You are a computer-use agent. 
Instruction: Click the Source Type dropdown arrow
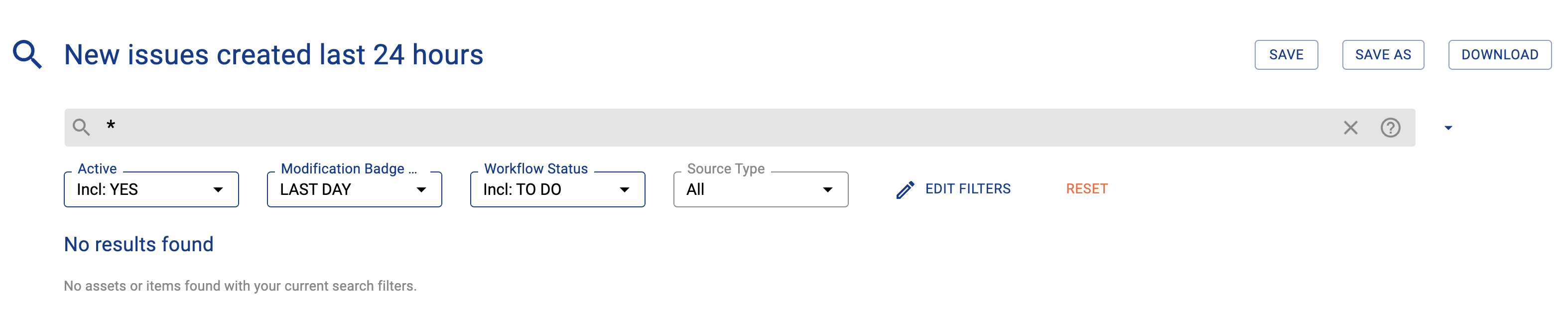(x=827, y=190)
